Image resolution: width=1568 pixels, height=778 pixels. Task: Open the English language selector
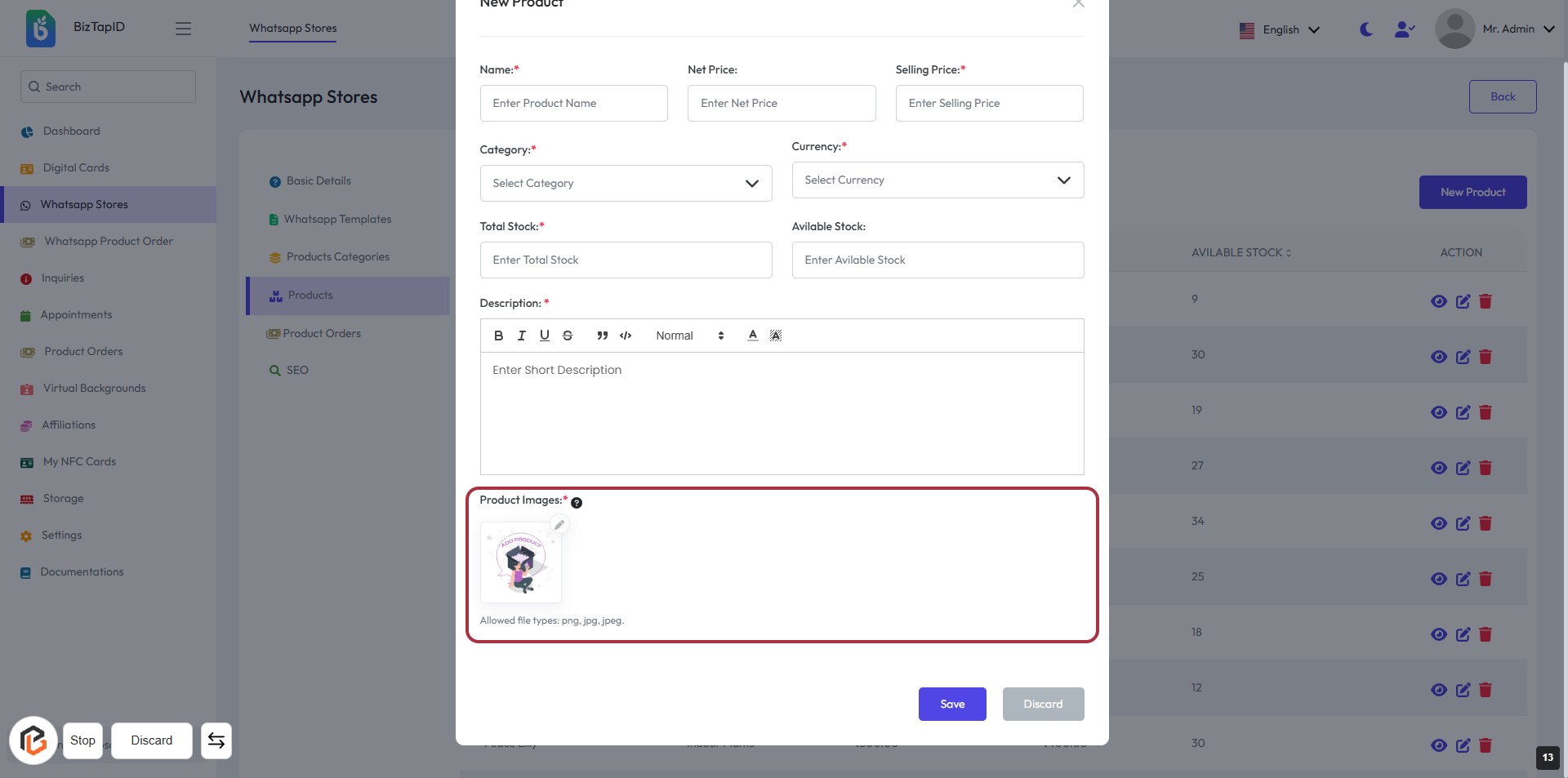tap(1280, 30)
